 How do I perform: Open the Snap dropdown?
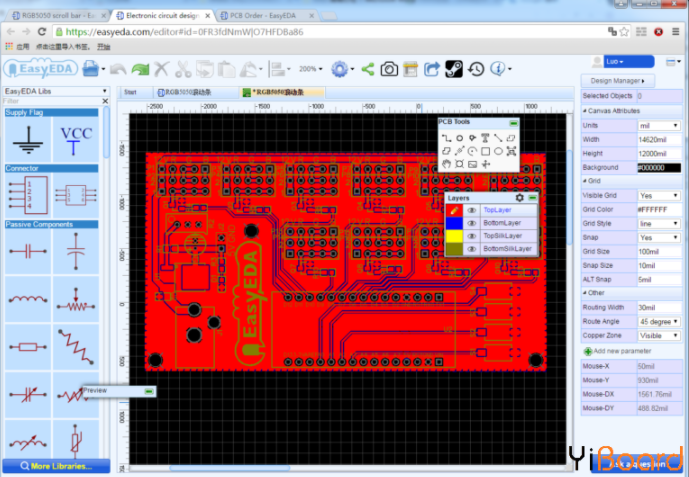point(659,238)
